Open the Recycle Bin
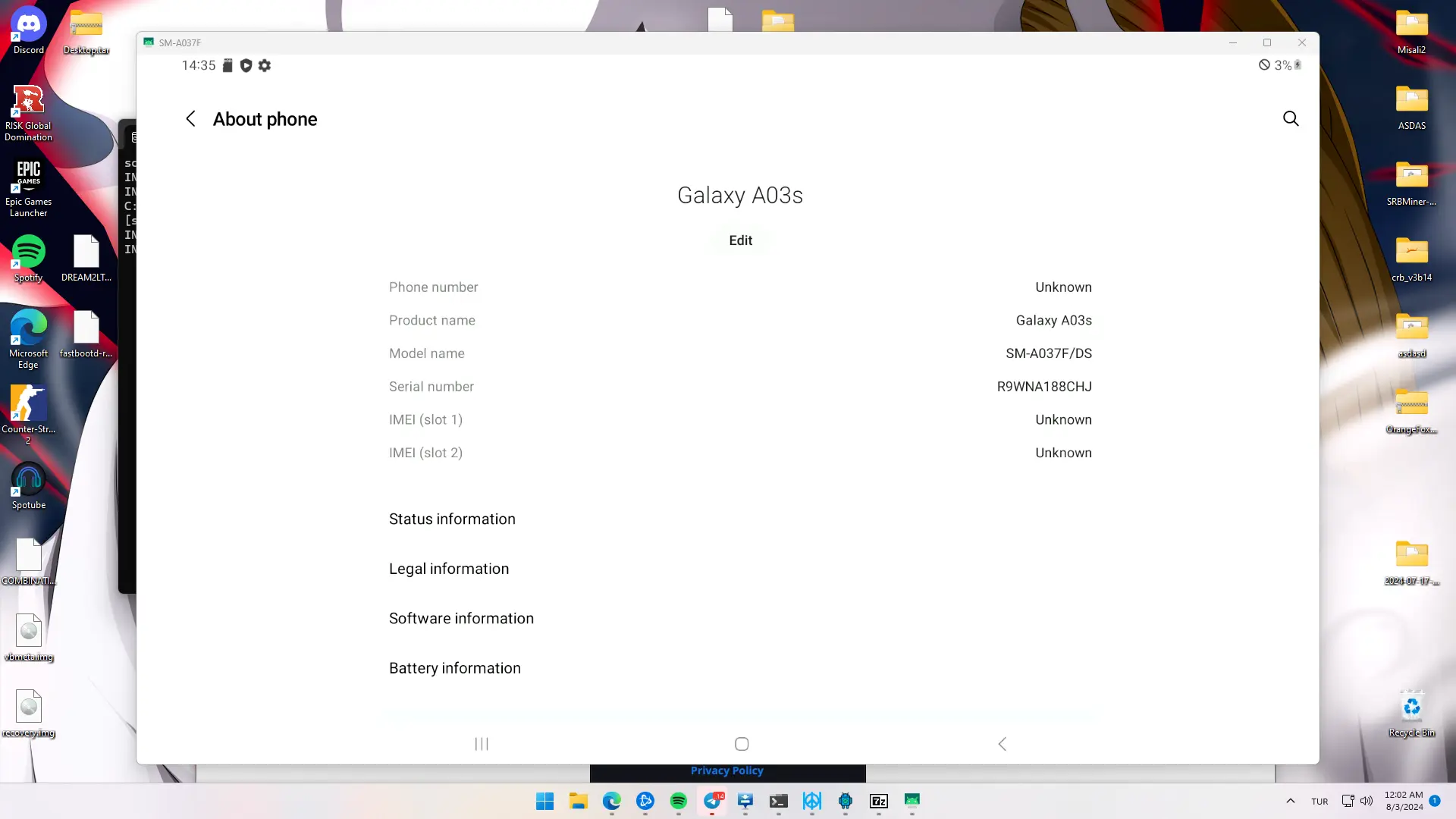Screen dimensions: 1456x819 [x=1412, y=714]
